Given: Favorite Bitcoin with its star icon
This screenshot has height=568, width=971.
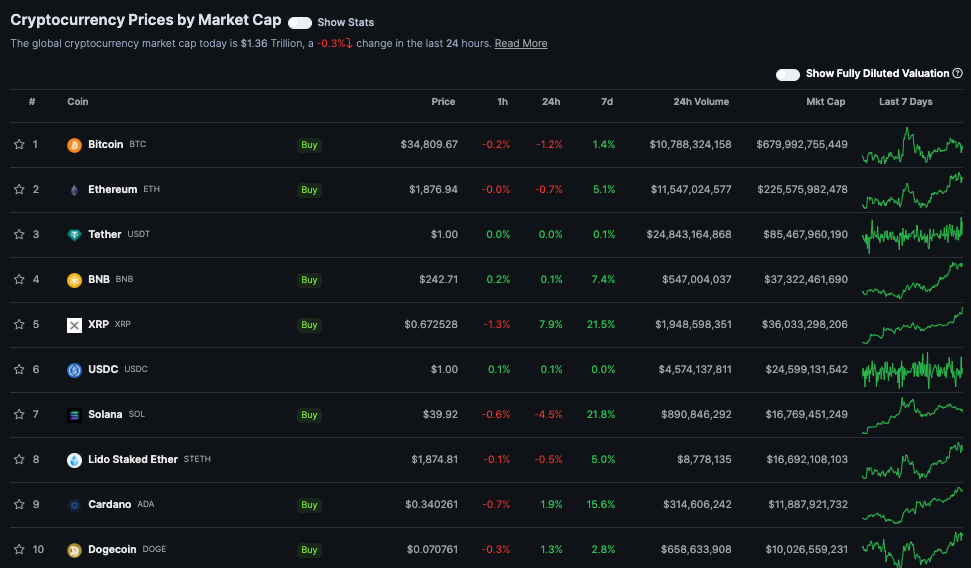Looking at the screenshot, I should [19, 144].
